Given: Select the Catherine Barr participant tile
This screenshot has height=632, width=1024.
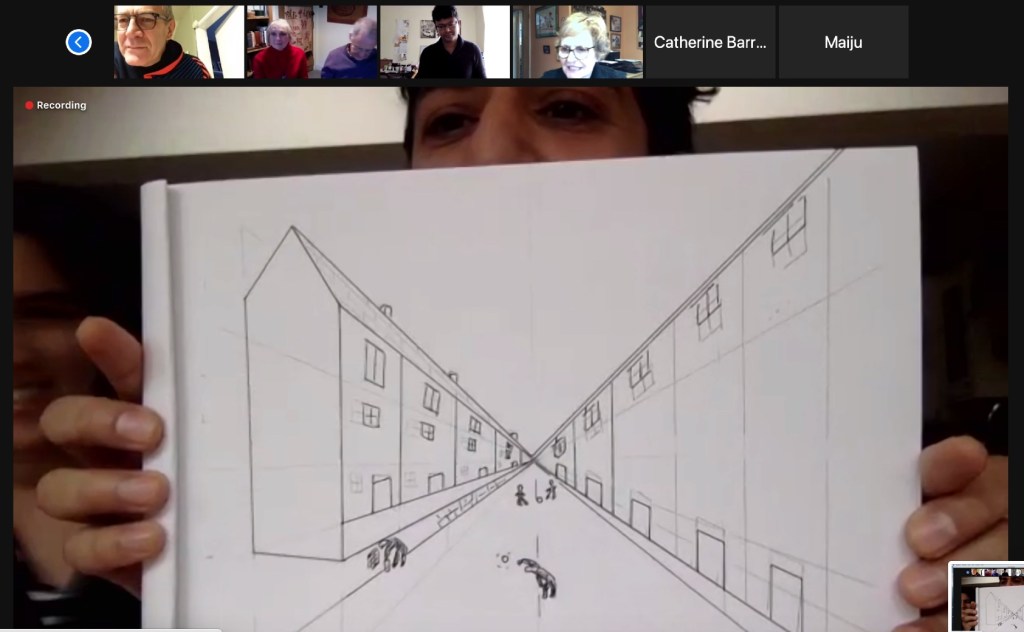Looking at the screenshot, I should (710, 42).
